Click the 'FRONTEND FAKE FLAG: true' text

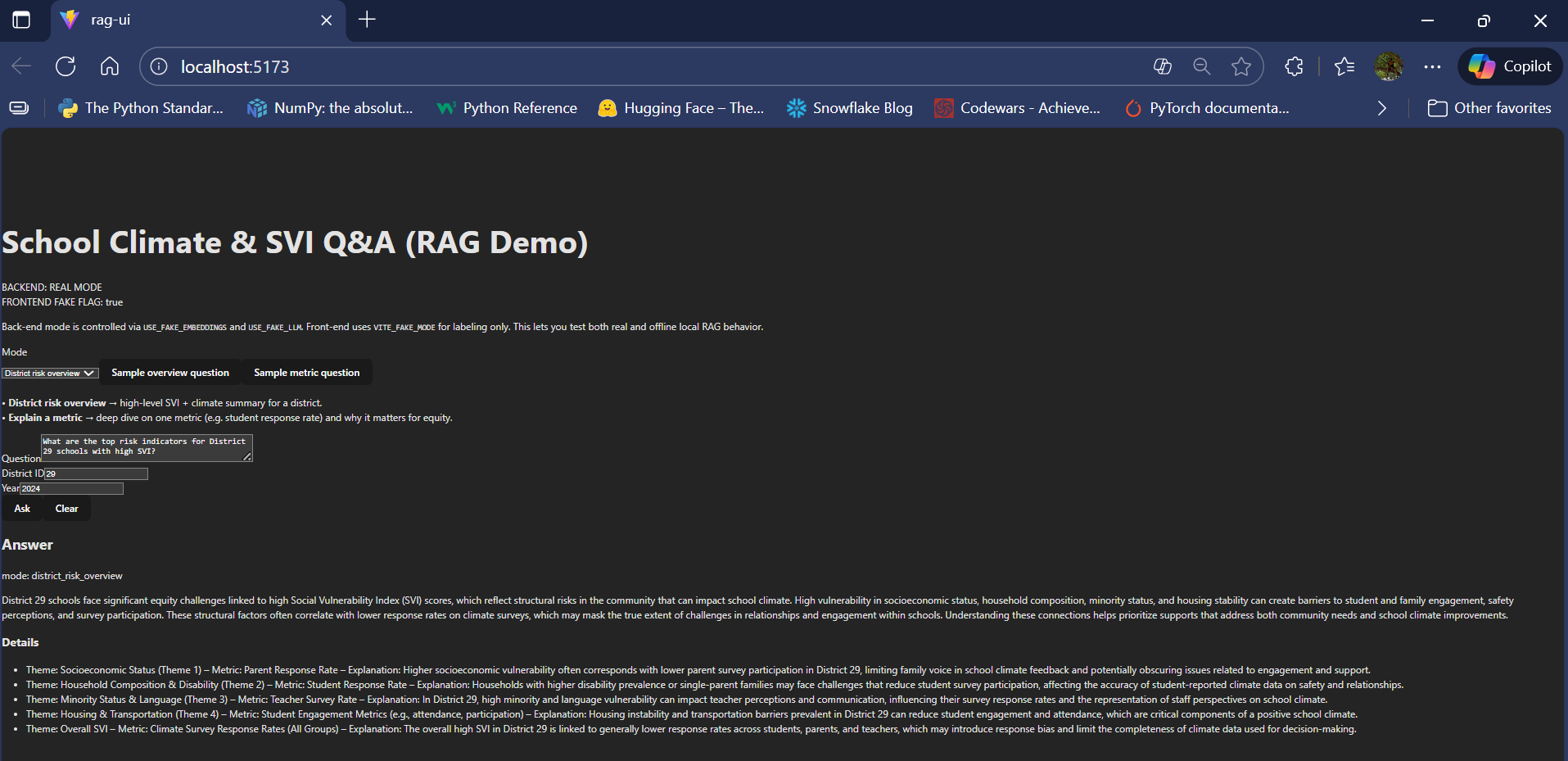tap(62, 302)
